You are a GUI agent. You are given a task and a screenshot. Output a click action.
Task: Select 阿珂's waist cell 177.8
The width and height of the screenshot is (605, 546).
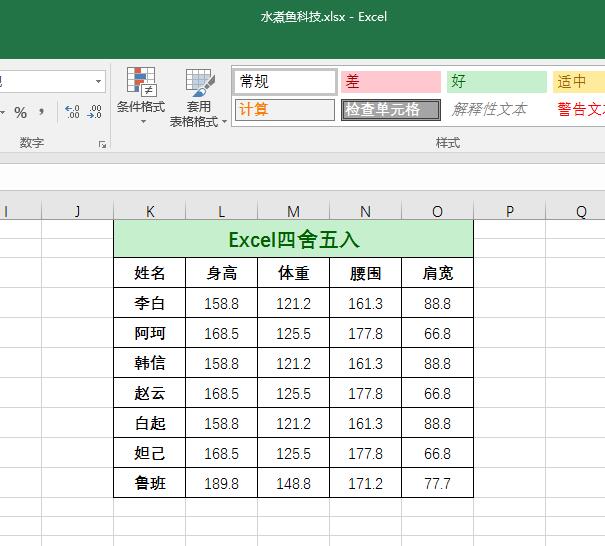pos(365,333)
